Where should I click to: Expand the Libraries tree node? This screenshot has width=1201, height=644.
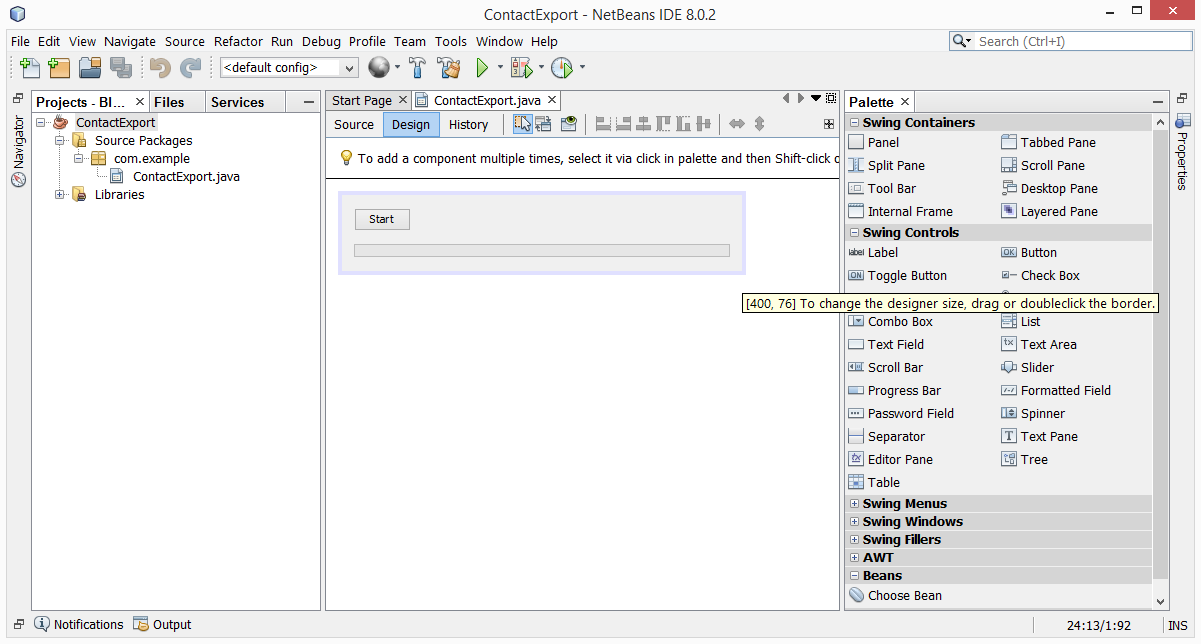tap(60, 195)
